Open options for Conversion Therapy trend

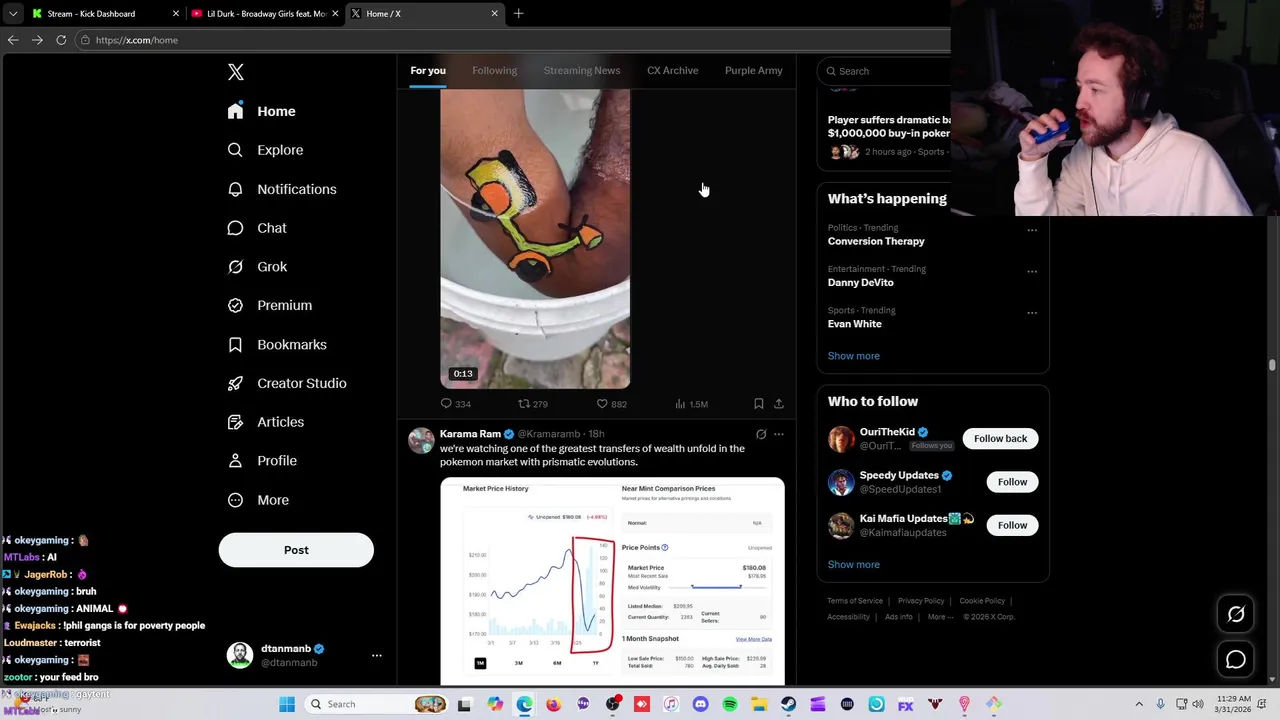[x=1032, y=230]
